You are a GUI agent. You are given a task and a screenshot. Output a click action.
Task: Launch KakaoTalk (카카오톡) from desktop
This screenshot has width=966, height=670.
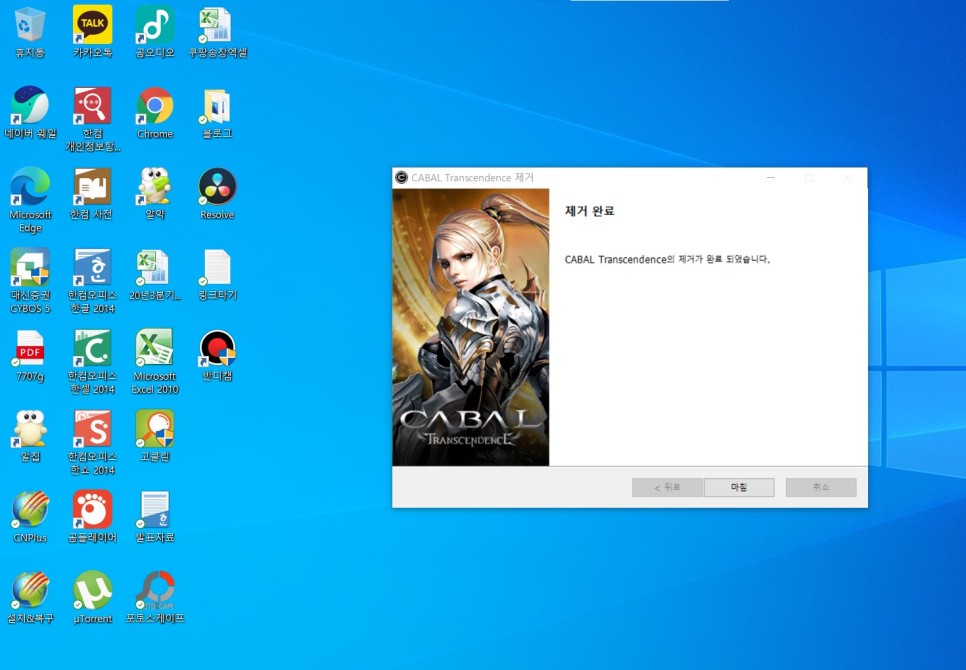click(x=92, y=31)
